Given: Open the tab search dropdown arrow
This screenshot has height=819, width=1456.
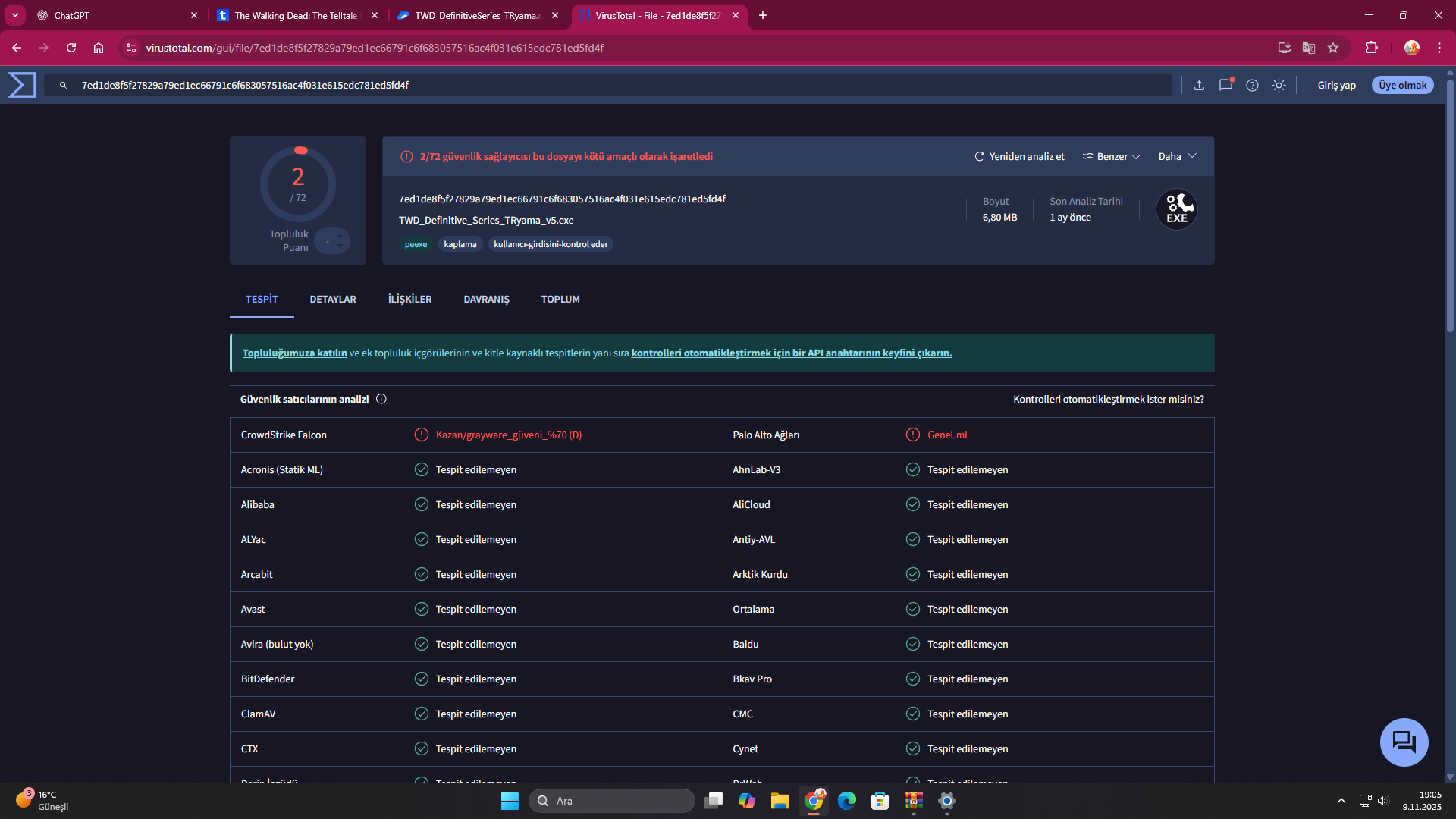Looking at the screenshot, I should point(15,15).
